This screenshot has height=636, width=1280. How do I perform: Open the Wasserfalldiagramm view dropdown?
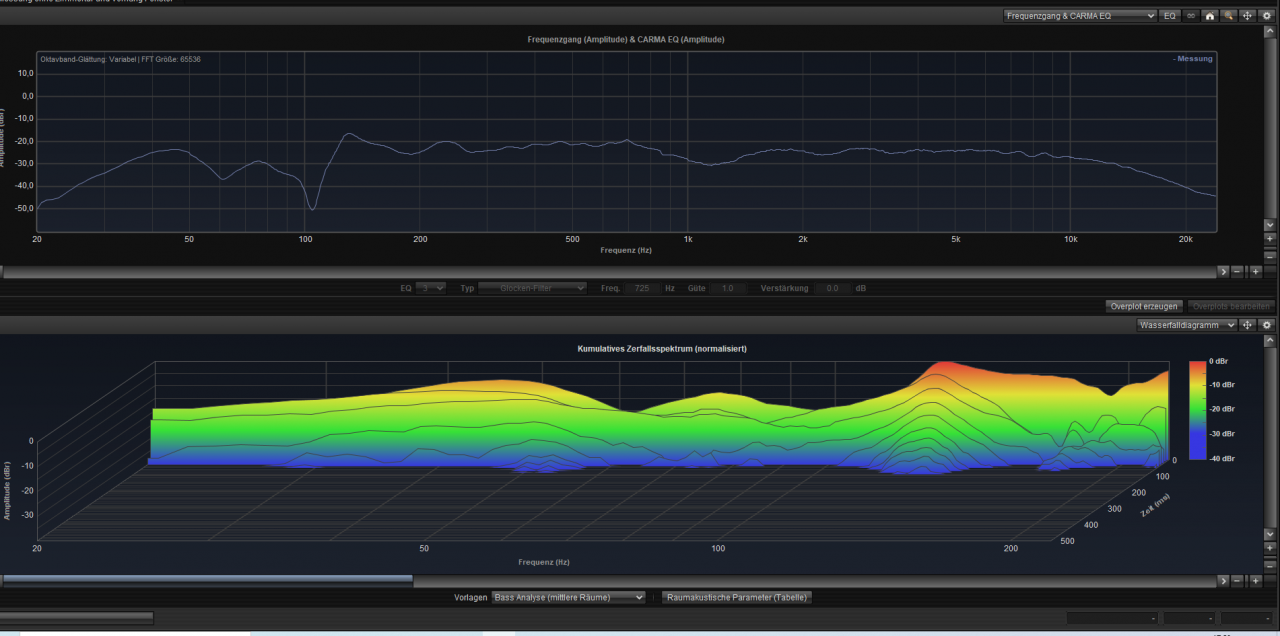pos(1186,325)
